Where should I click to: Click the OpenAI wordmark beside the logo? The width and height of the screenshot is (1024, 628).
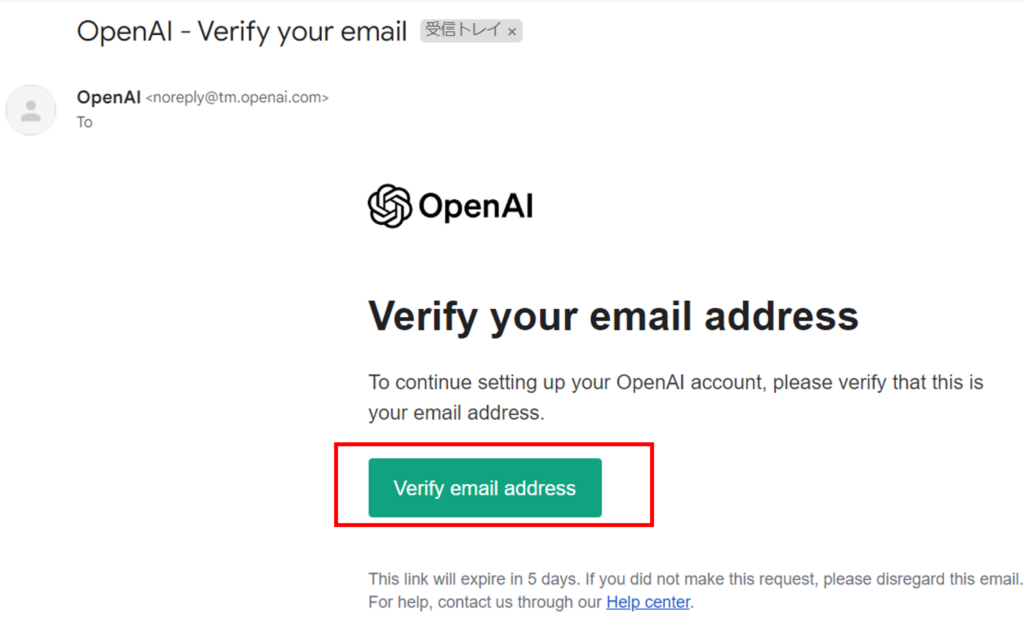tap(475, 206)
